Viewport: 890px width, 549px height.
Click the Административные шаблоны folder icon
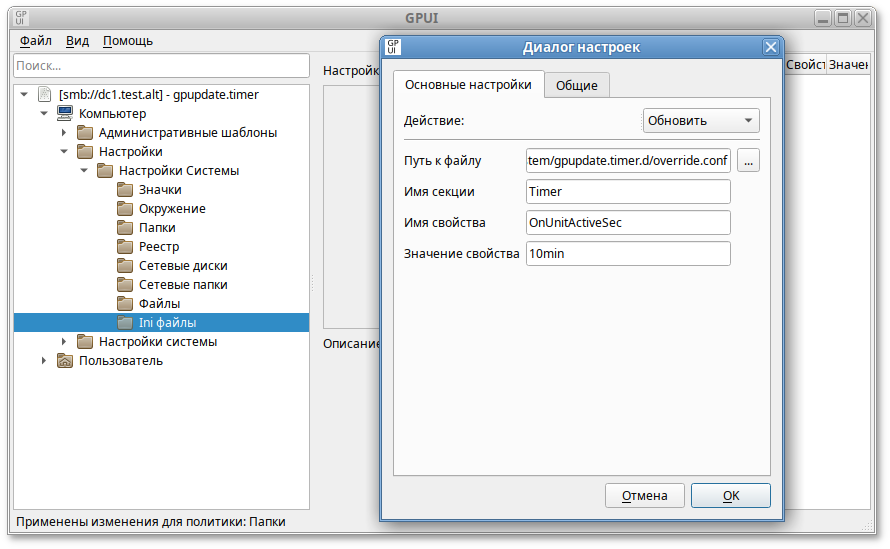click(84, 133)
